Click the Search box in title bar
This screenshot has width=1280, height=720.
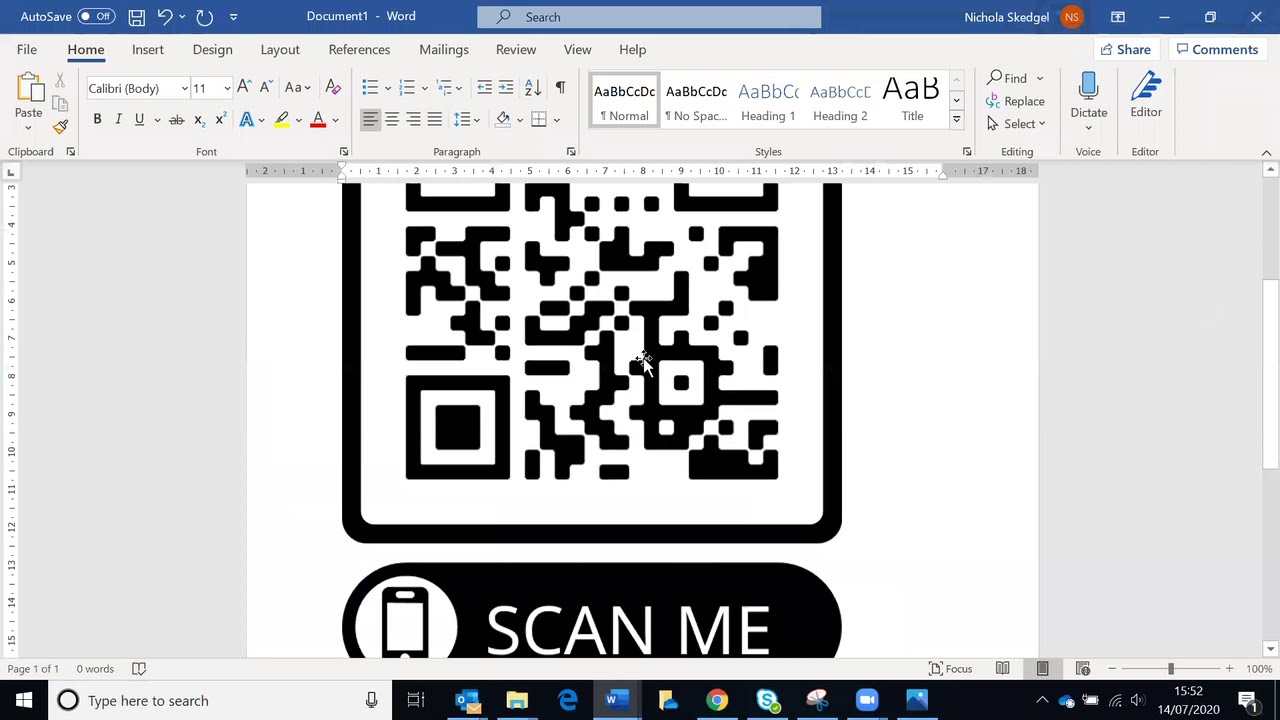[649, 17]
